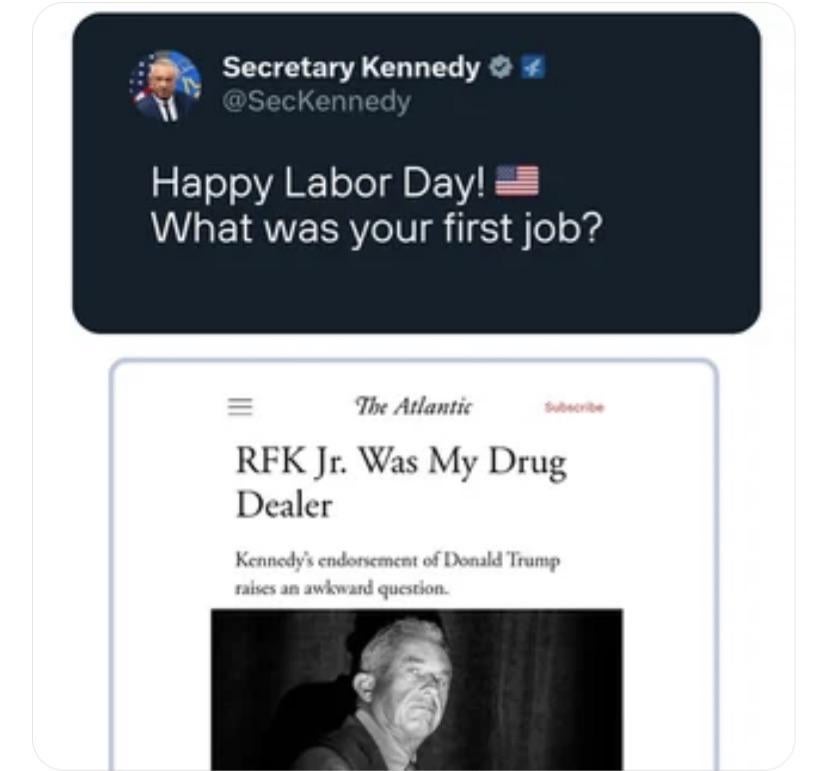Click the black-and-white article photo
Viewport: 824px width, 771px height.
416,688
